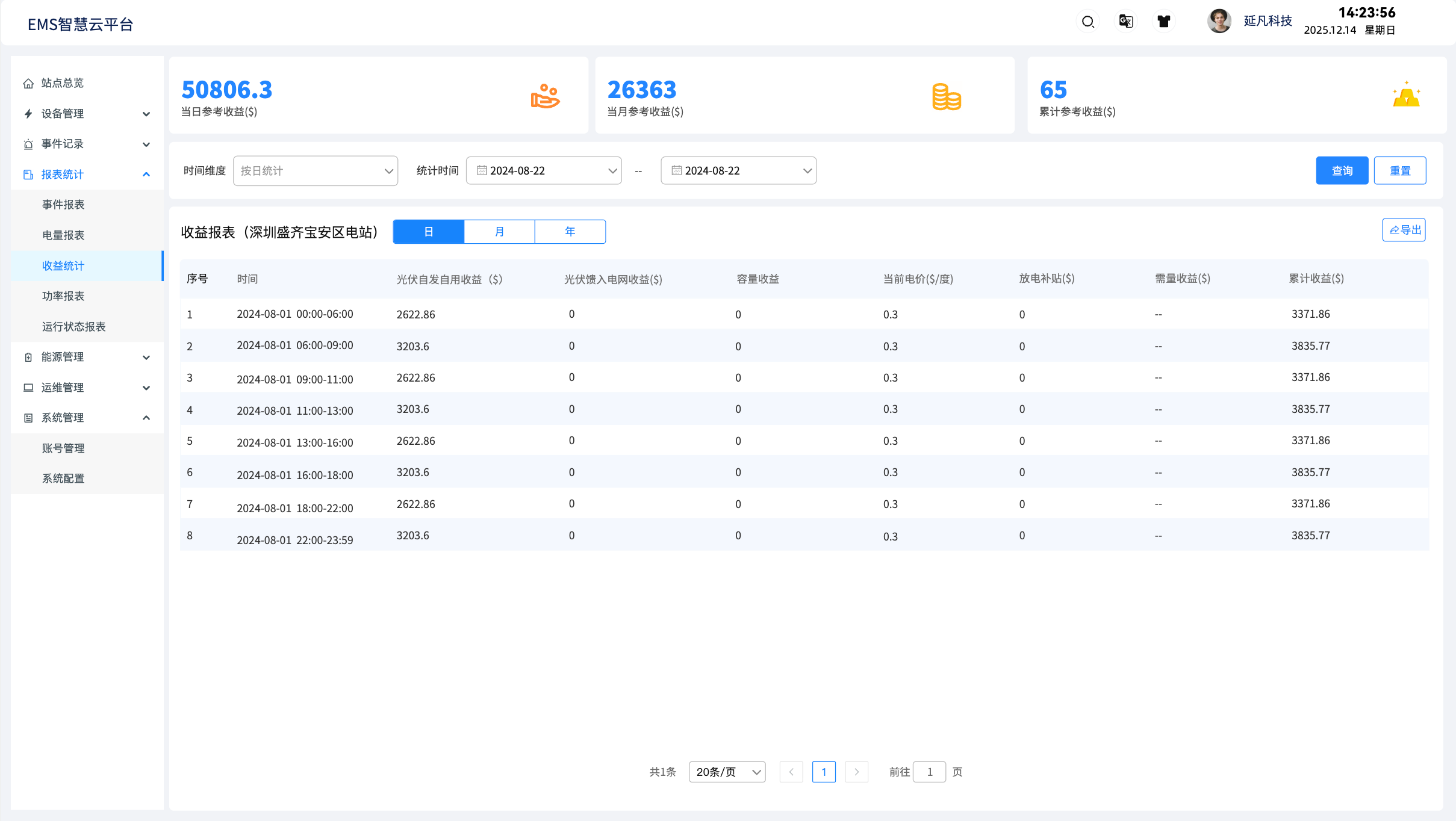Click the user avatar picture

pyautogui.click(x=1219, y=22)
